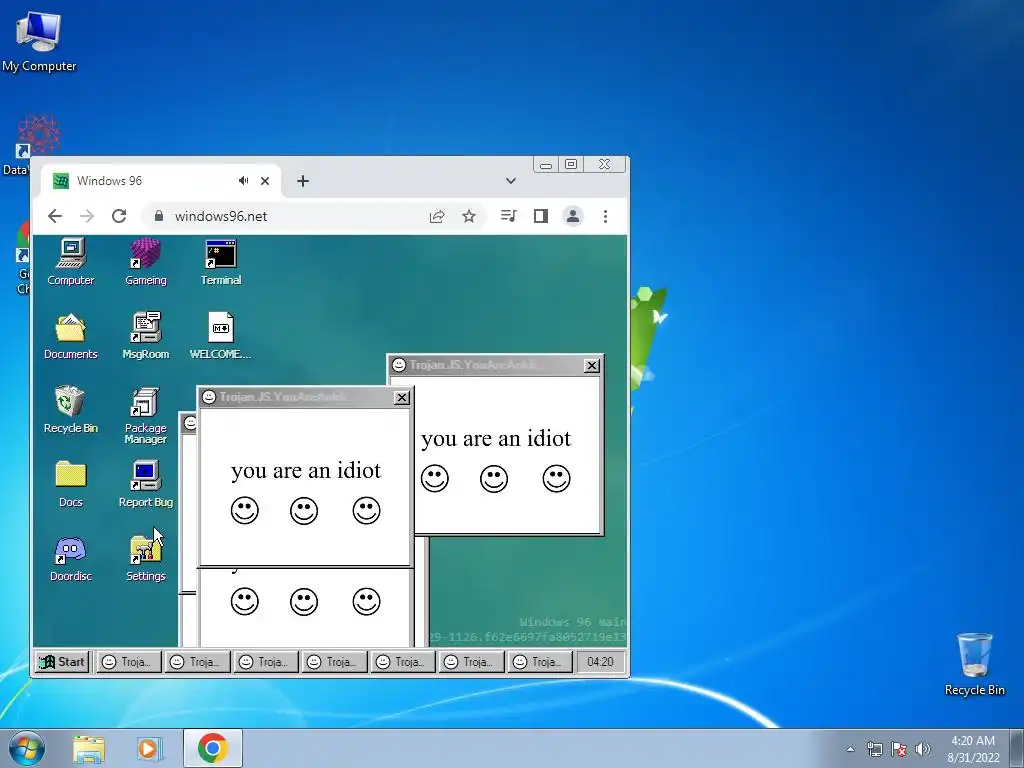
Task: Select the sixth Troja taskbar item
Action: tap(471, 662)
